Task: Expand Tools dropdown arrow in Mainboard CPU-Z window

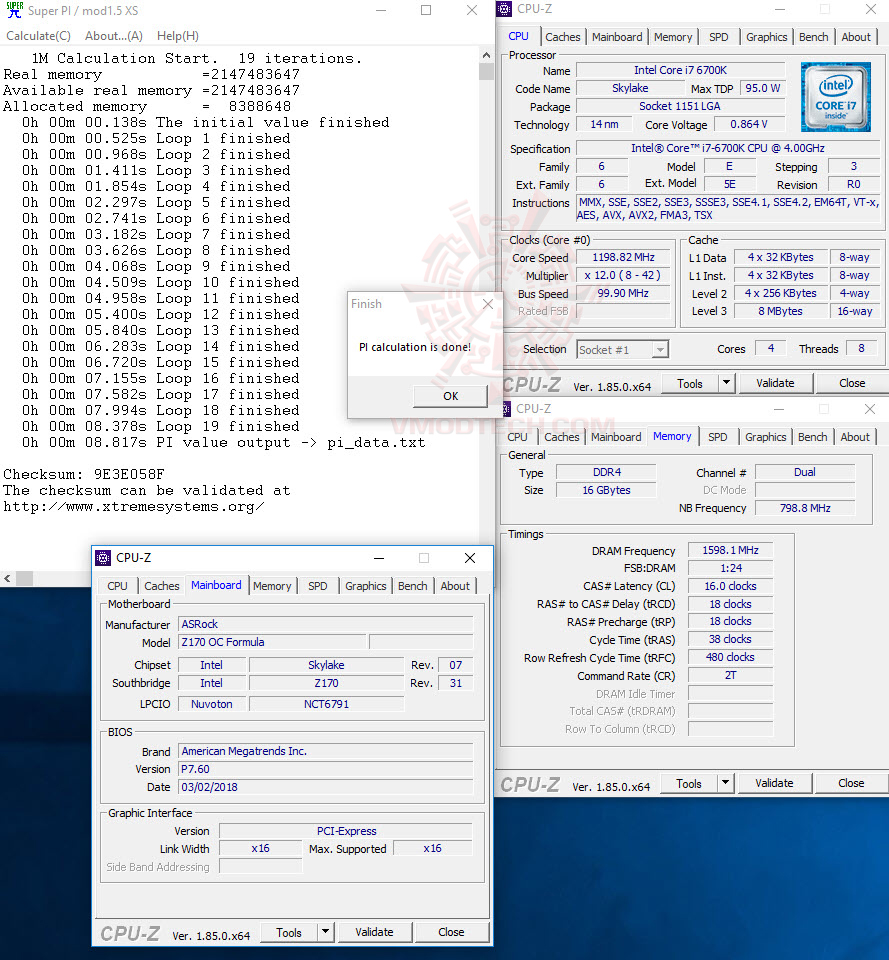Action: point(325,932)
